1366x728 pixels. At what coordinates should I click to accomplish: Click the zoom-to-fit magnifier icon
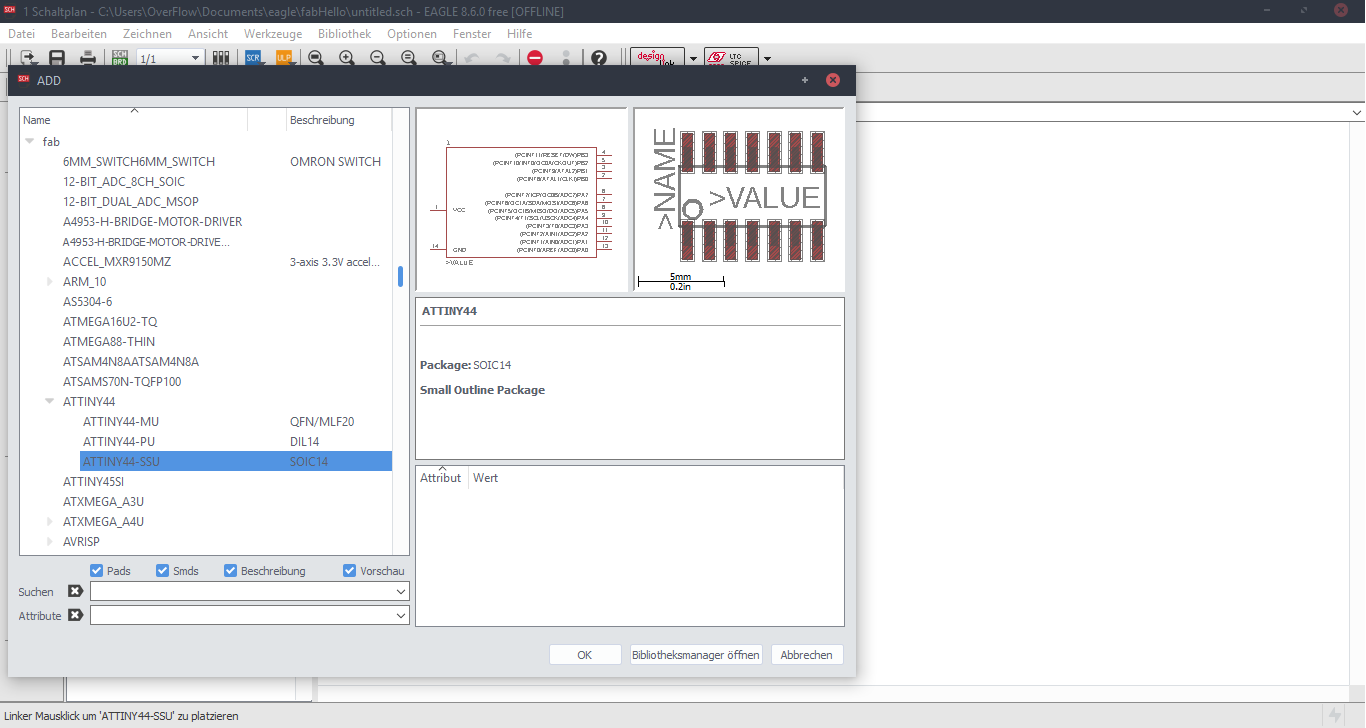pos(315,58)
